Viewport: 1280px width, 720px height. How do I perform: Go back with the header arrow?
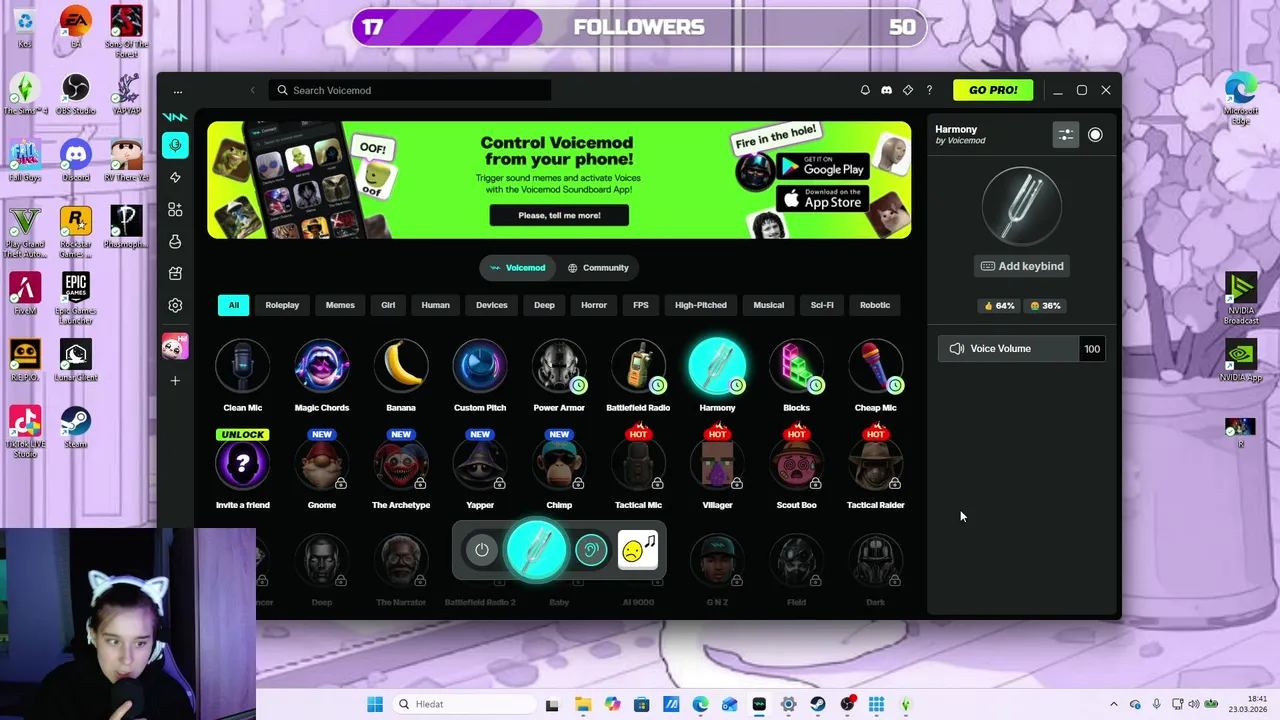coord(252,90)
